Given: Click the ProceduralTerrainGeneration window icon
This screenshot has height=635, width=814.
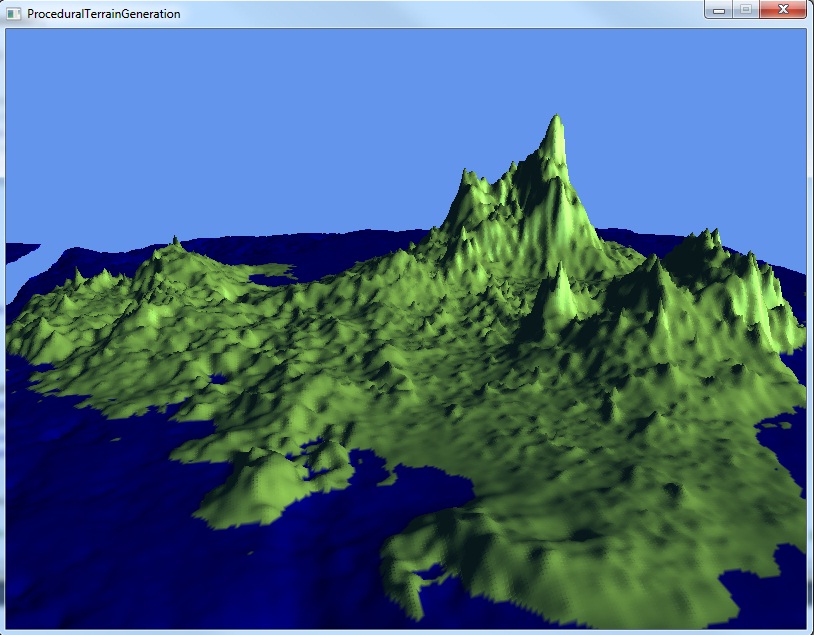Looking at the screenshot, I should pos(14,14).
